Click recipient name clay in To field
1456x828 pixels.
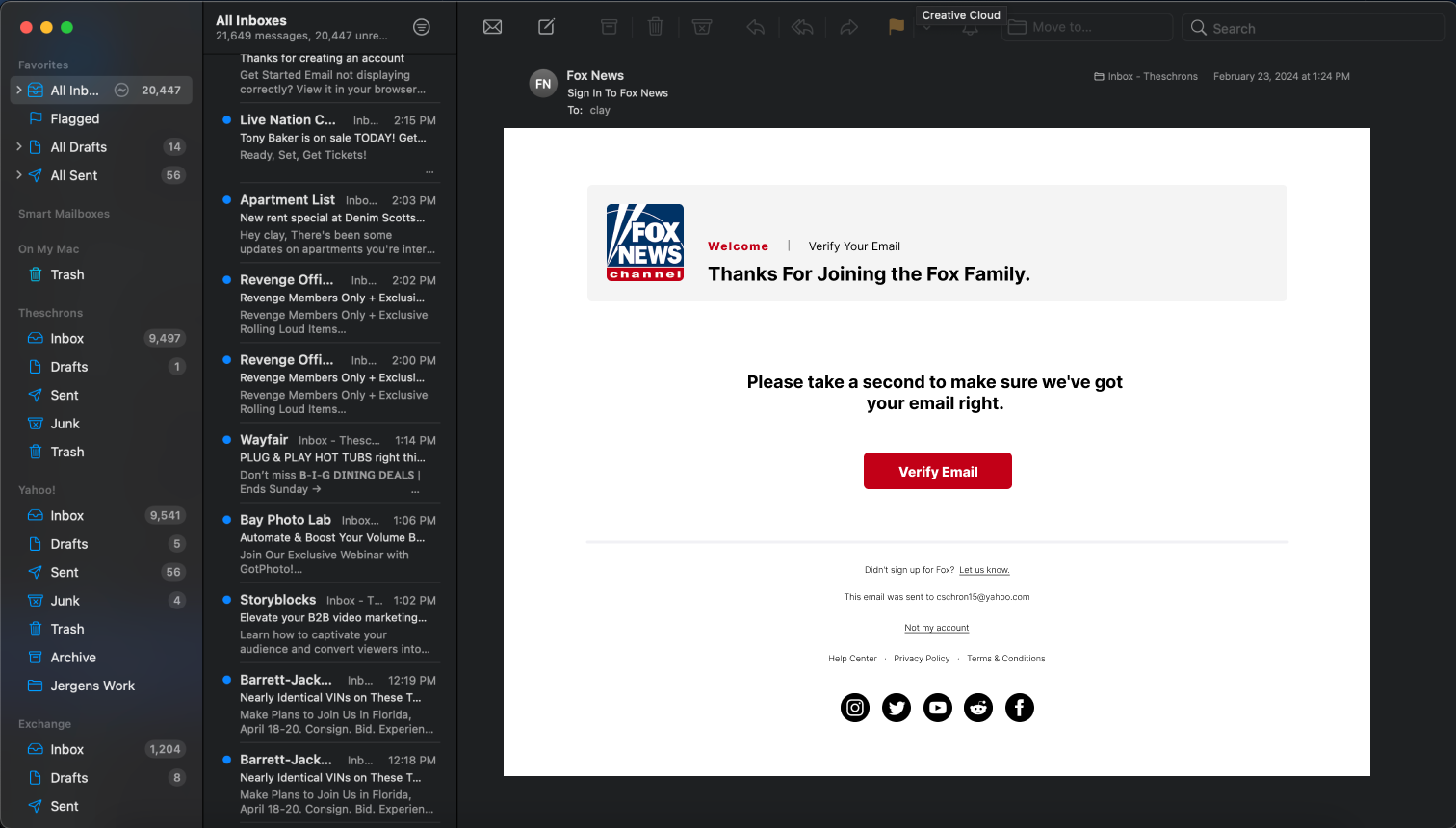point(600,110)
